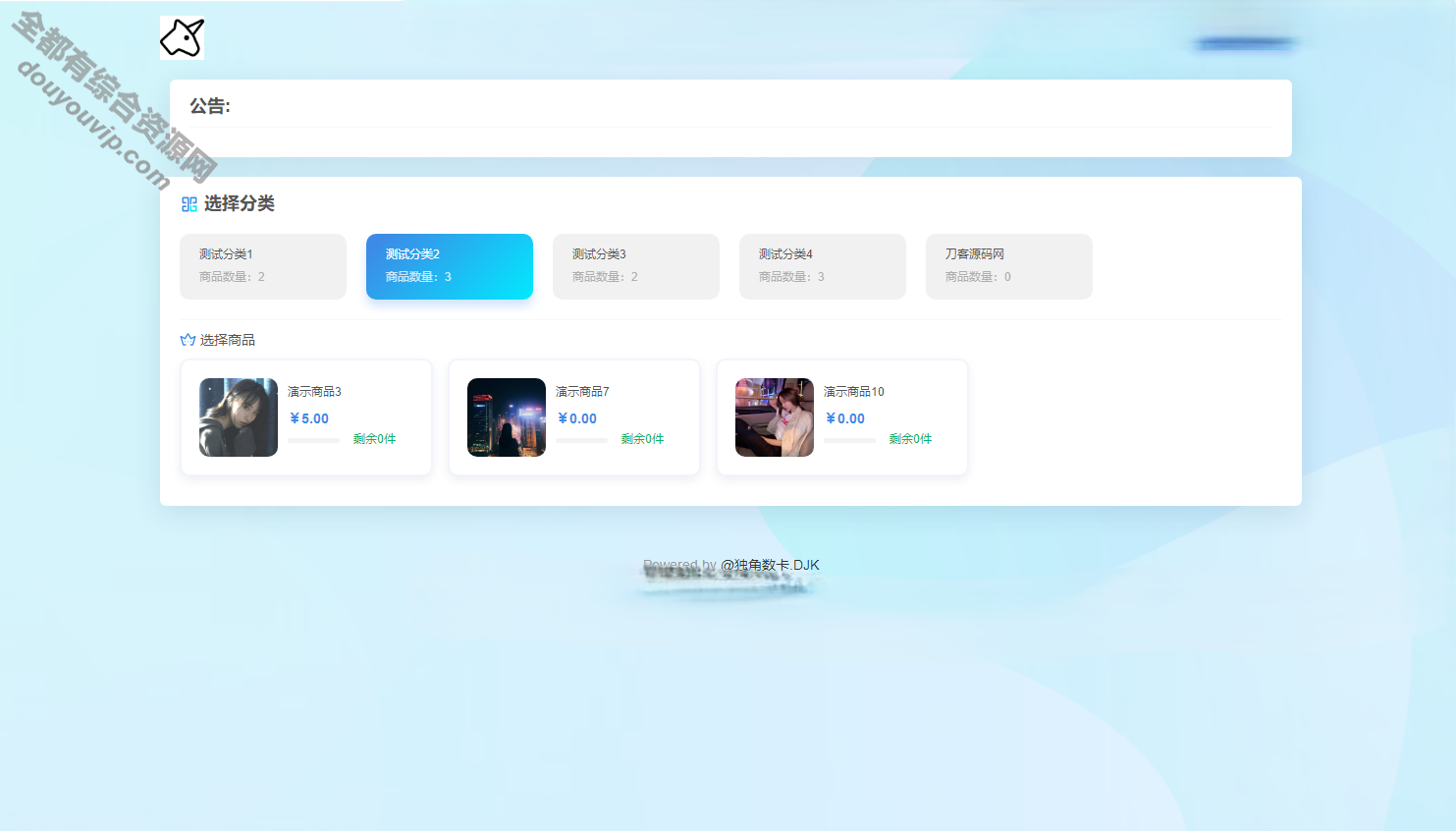Image resolution: width=1456 pixels, height=831 pixels.
Task: Open product card 演示商品7
Action: [x=574, y=417]
